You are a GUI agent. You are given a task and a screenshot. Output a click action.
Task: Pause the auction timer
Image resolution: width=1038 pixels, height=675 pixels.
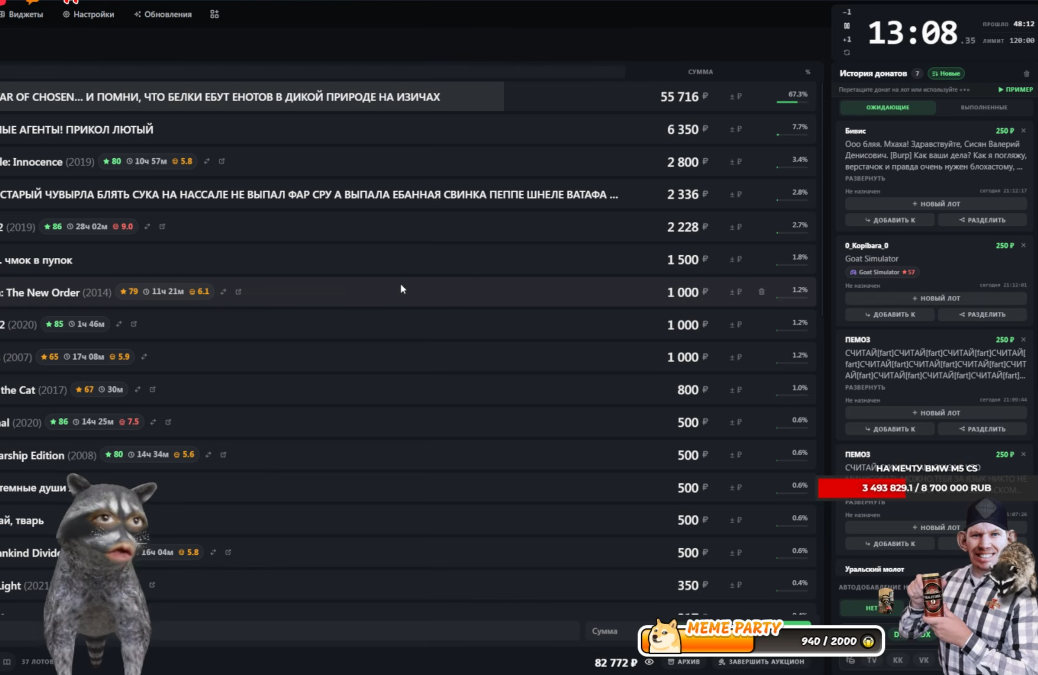click(x=847, y=26)
